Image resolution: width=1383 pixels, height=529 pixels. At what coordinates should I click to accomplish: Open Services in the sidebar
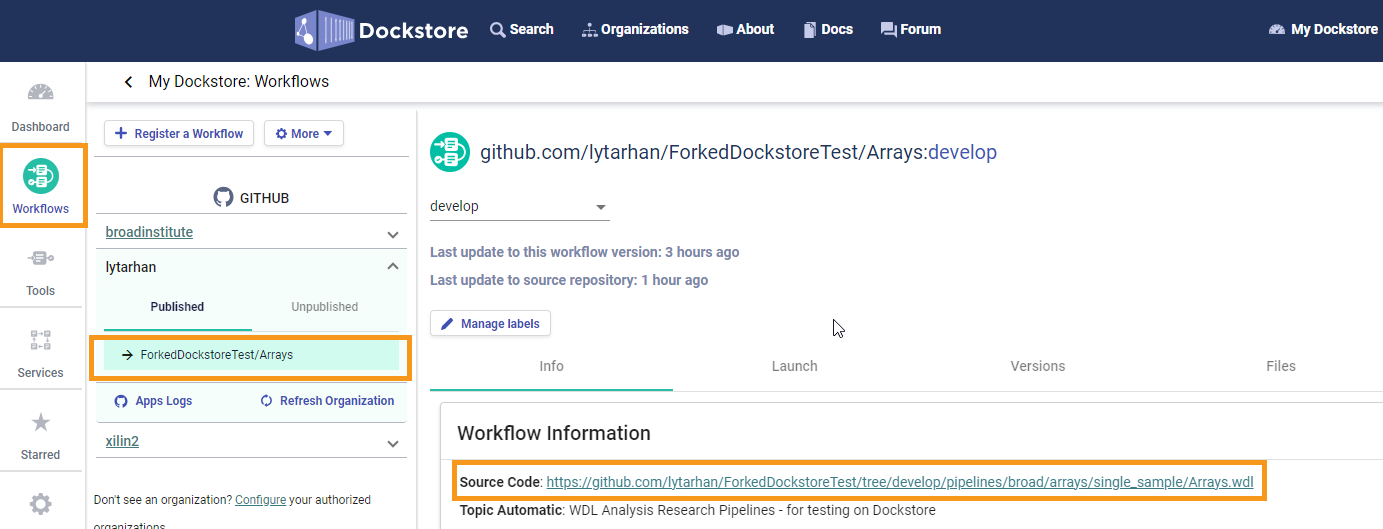pyautogui.click(x=41, y=354)
